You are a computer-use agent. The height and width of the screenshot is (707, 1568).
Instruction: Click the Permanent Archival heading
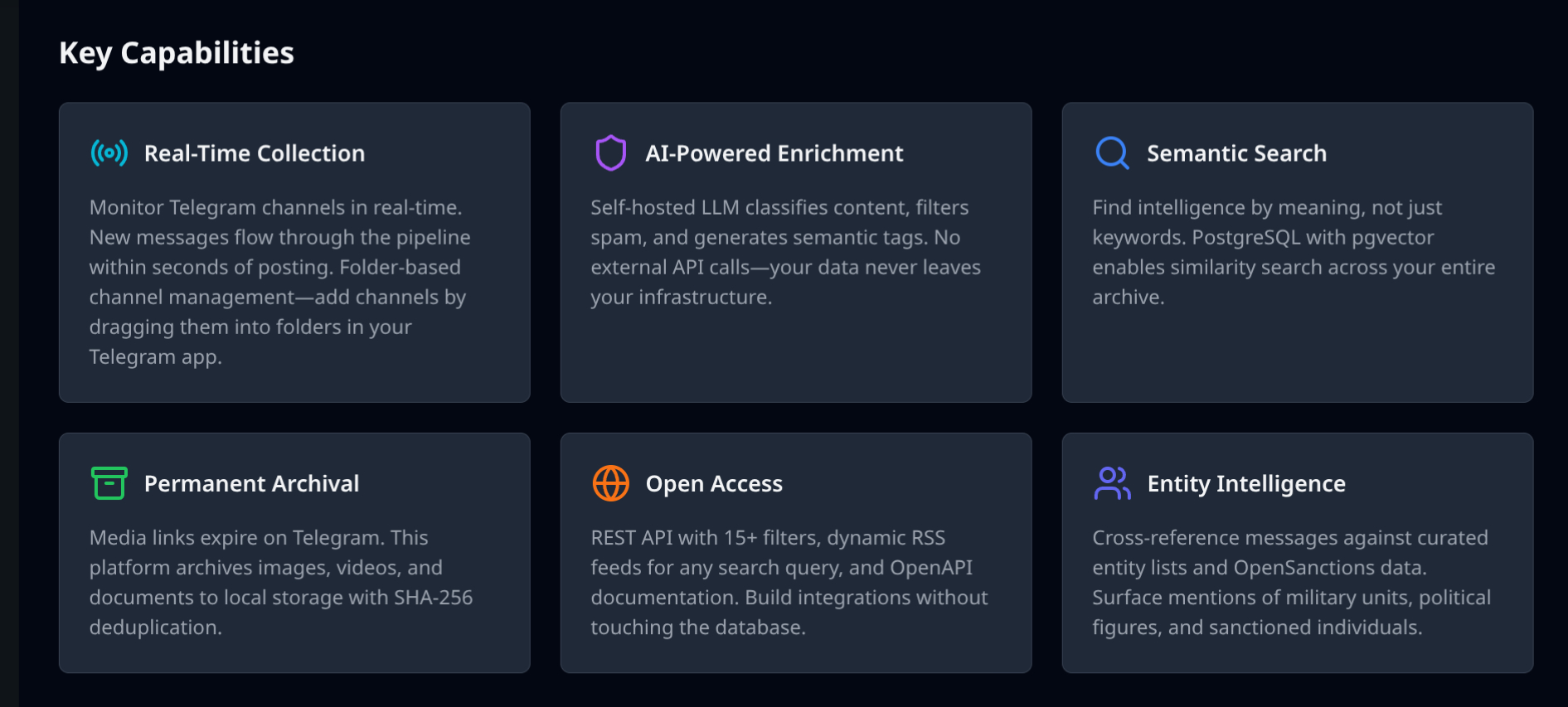coord(251,483)
